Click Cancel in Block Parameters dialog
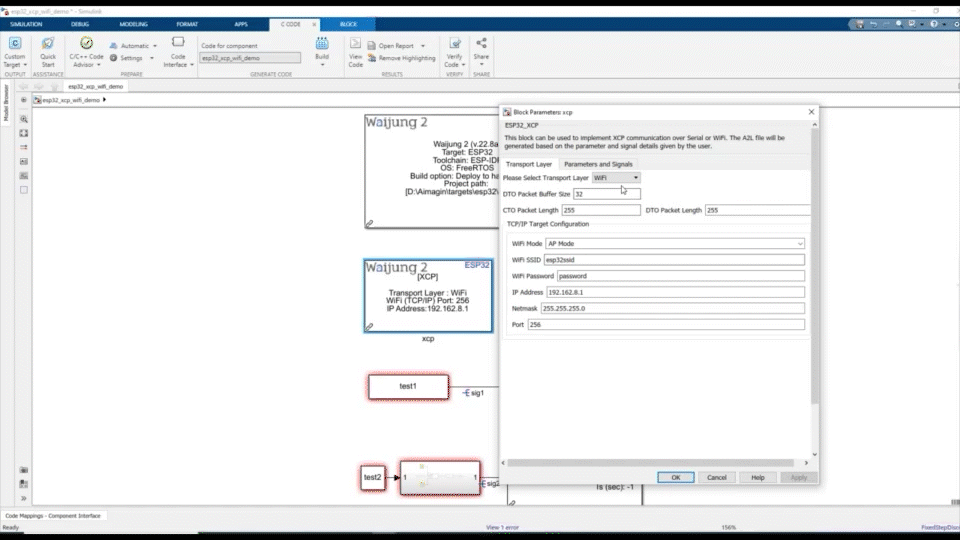 point(716,478)
